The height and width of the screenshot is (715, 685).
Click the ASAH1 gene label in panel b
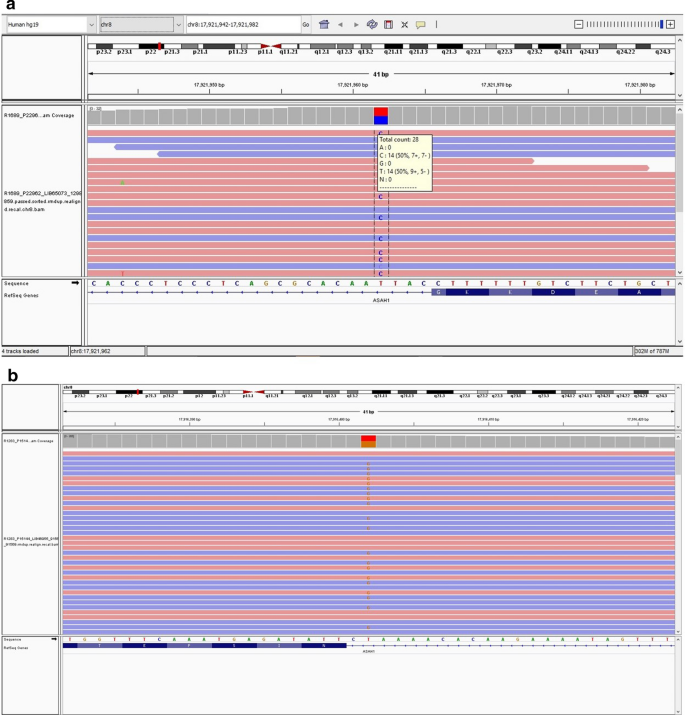click(x=368, y=652)
